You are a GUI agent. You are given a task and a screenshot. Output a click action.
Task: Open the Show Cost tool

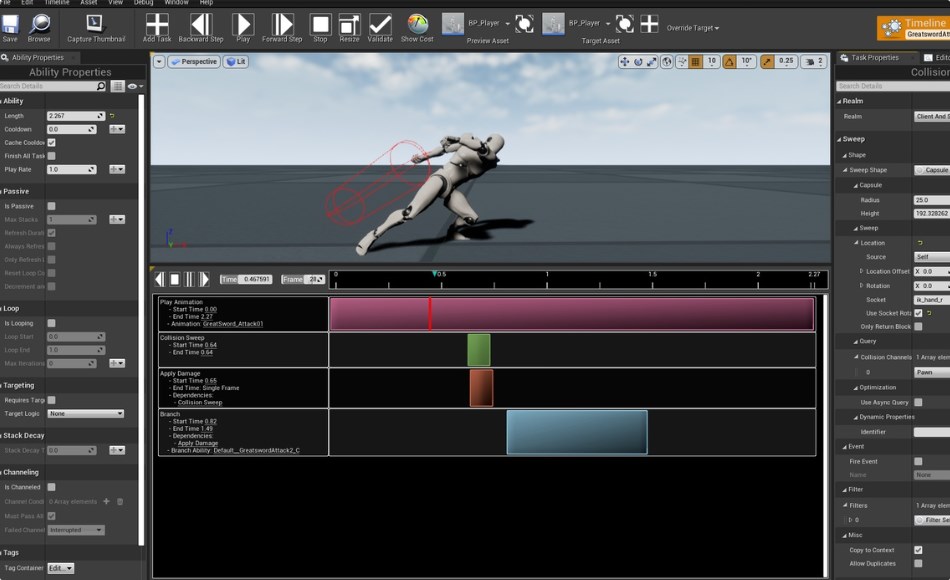(x=417, y=23)
